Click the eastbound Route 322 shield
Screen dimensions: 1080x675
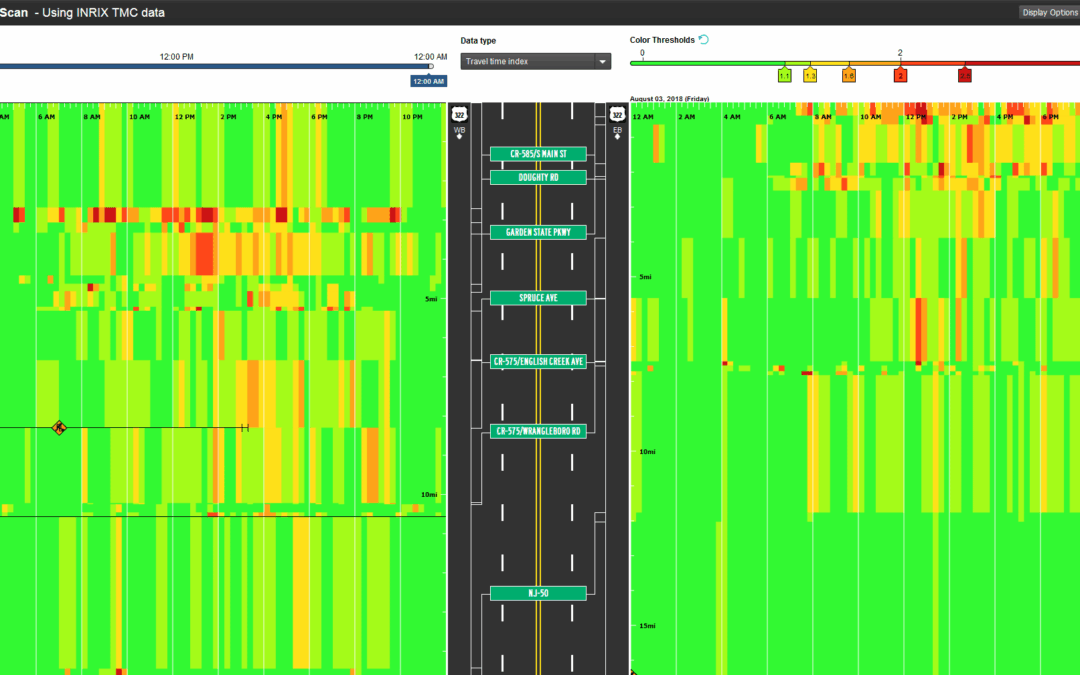coord(616,116)
